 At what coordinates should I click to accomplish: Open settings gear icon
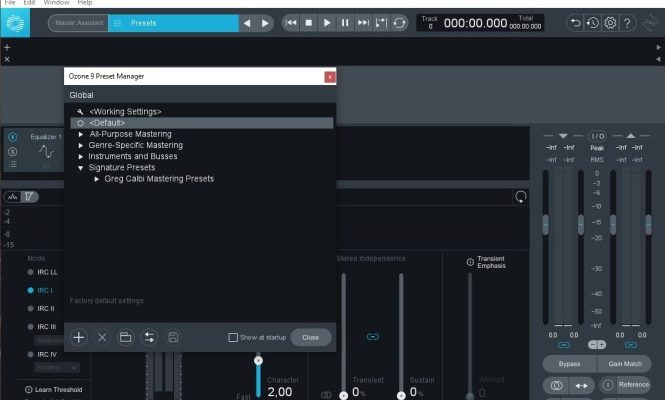point(610,22)
